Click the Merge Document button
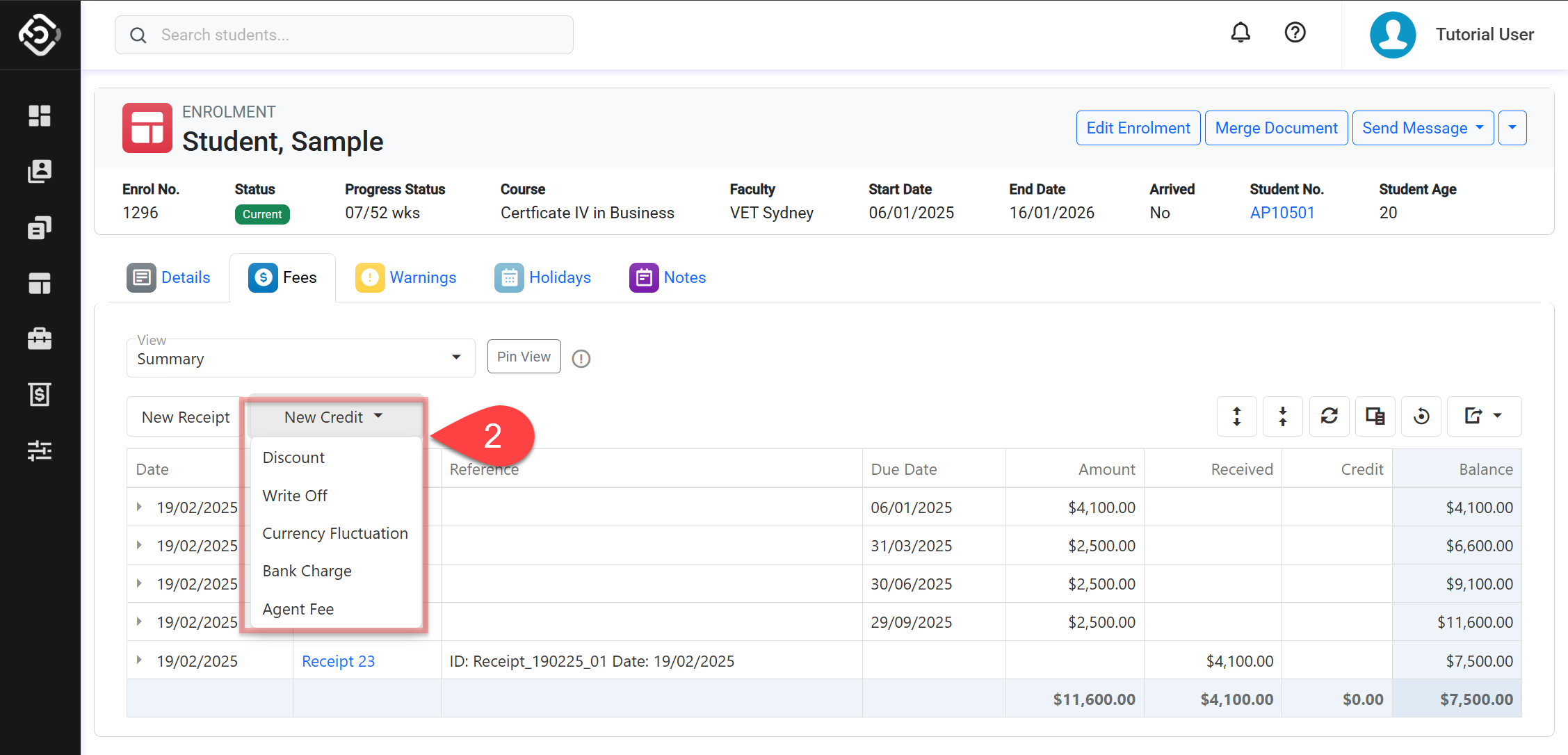Screen dimensions: 1568x755 (x=1276, y=128)
